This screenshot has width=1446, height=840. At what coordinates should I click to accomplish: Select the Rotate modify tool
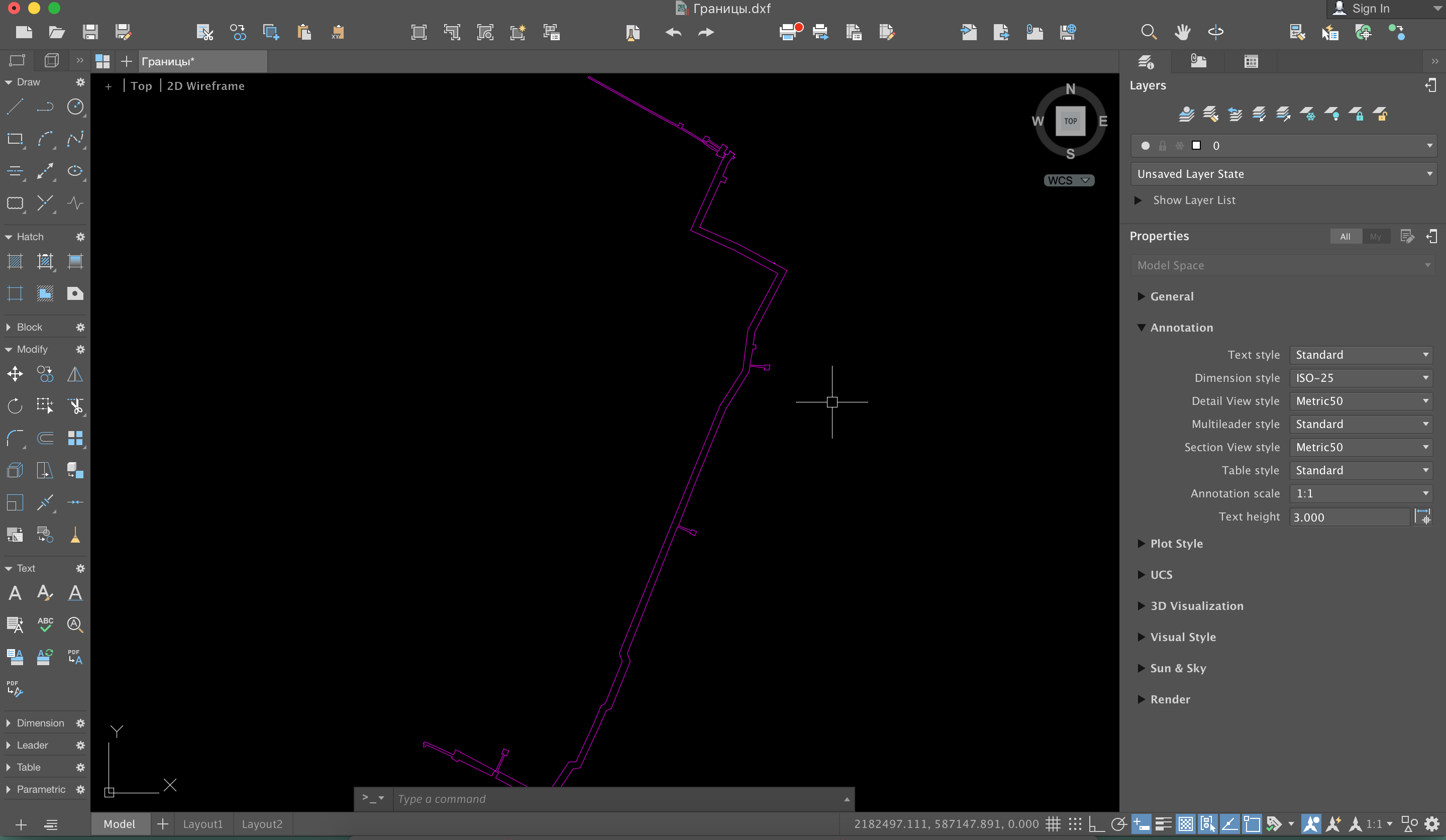(x=15, y=406)
